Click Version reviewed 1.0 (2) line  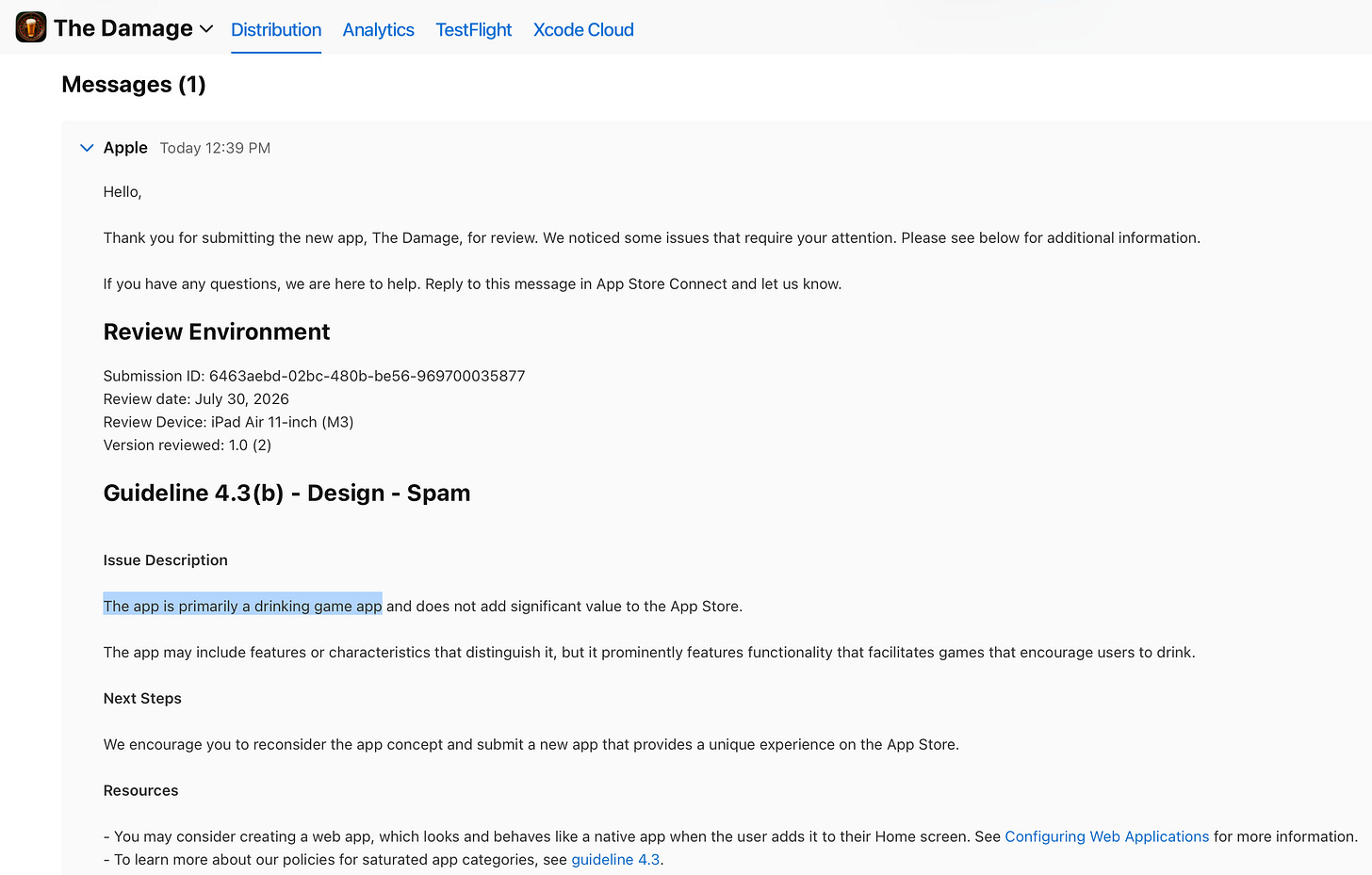pos(187,446)
